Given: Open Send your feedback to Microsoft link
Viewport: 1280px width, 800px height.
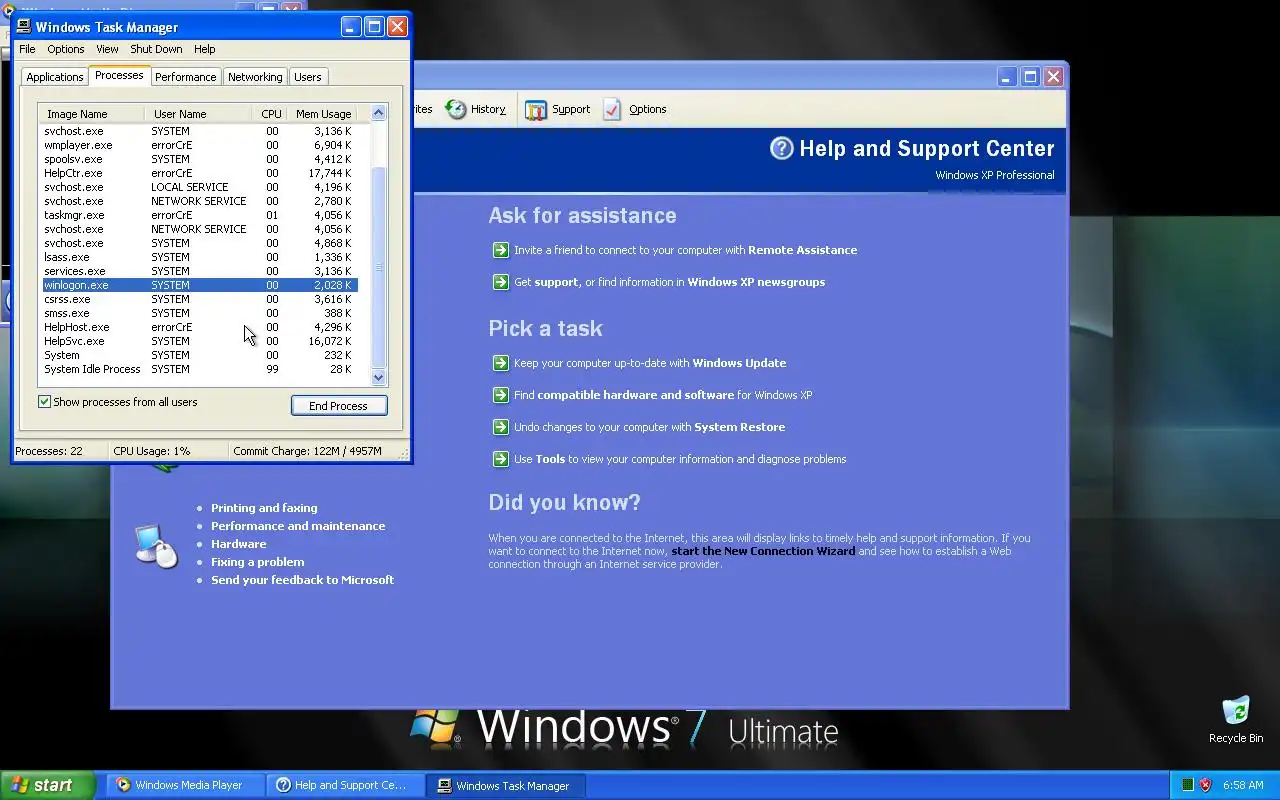Looking at the screenshot, I should click(x=302, y=580).
